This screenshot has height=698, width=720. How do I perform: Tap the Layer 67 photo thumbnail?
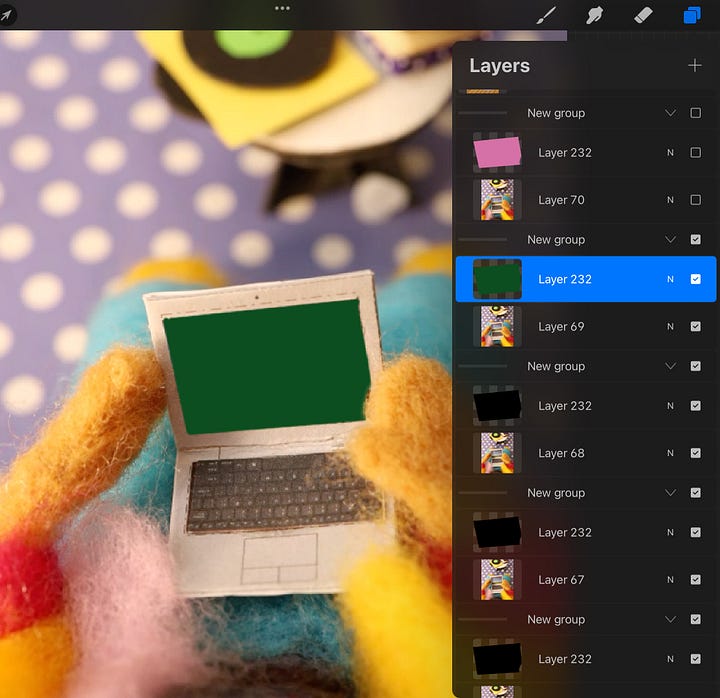(x=497, y=580)
